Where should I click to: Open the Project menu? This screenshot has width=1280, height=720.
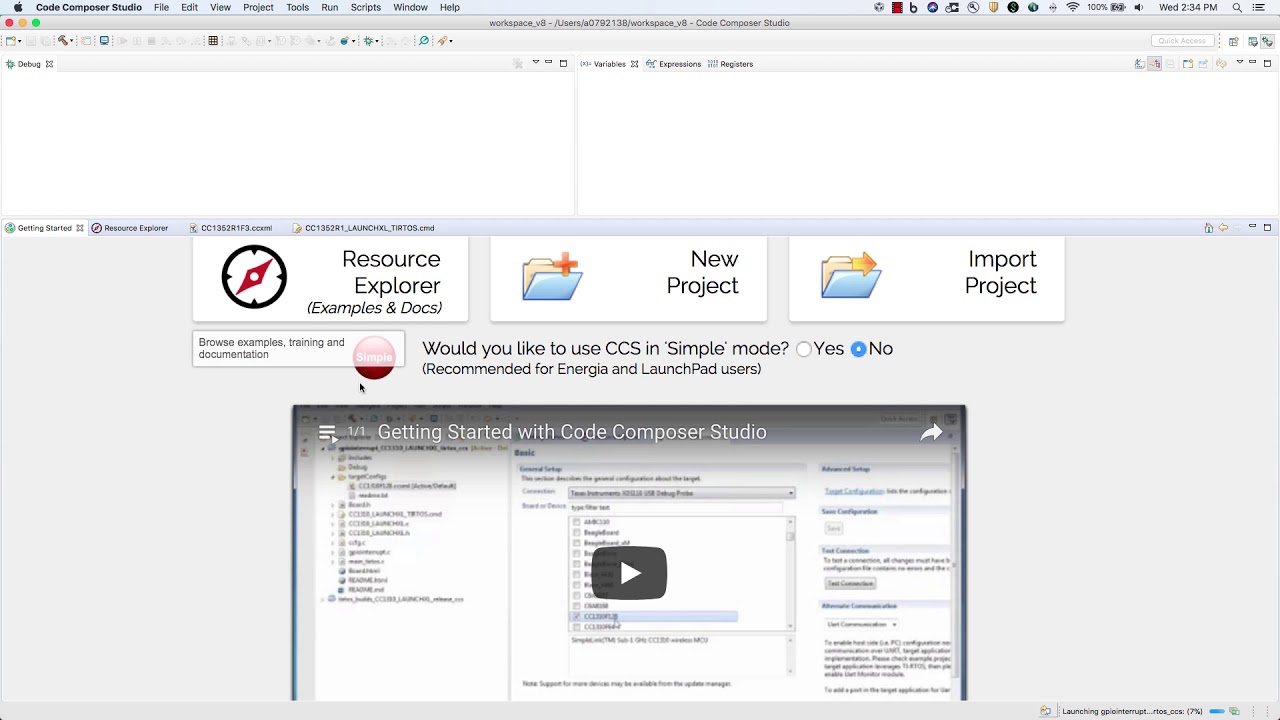click(x=258, y=7)
